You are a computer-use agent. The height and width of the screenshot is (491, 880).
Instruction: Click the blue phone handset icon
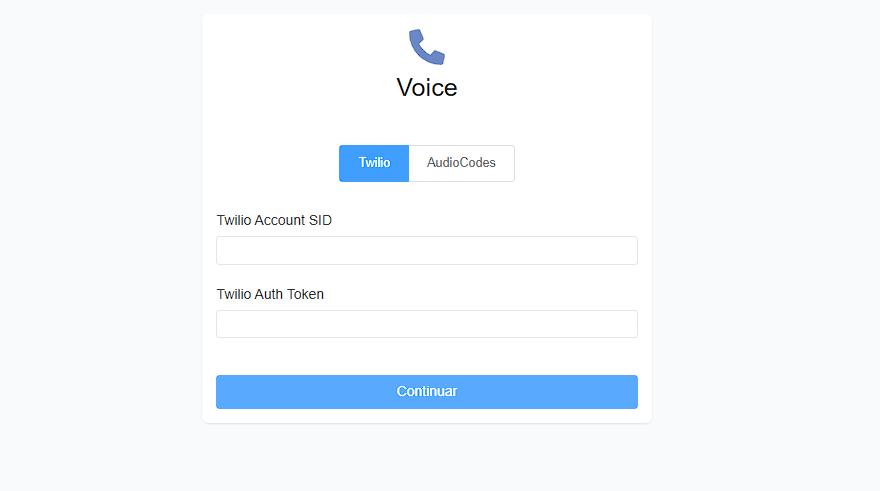pos(427,47)
